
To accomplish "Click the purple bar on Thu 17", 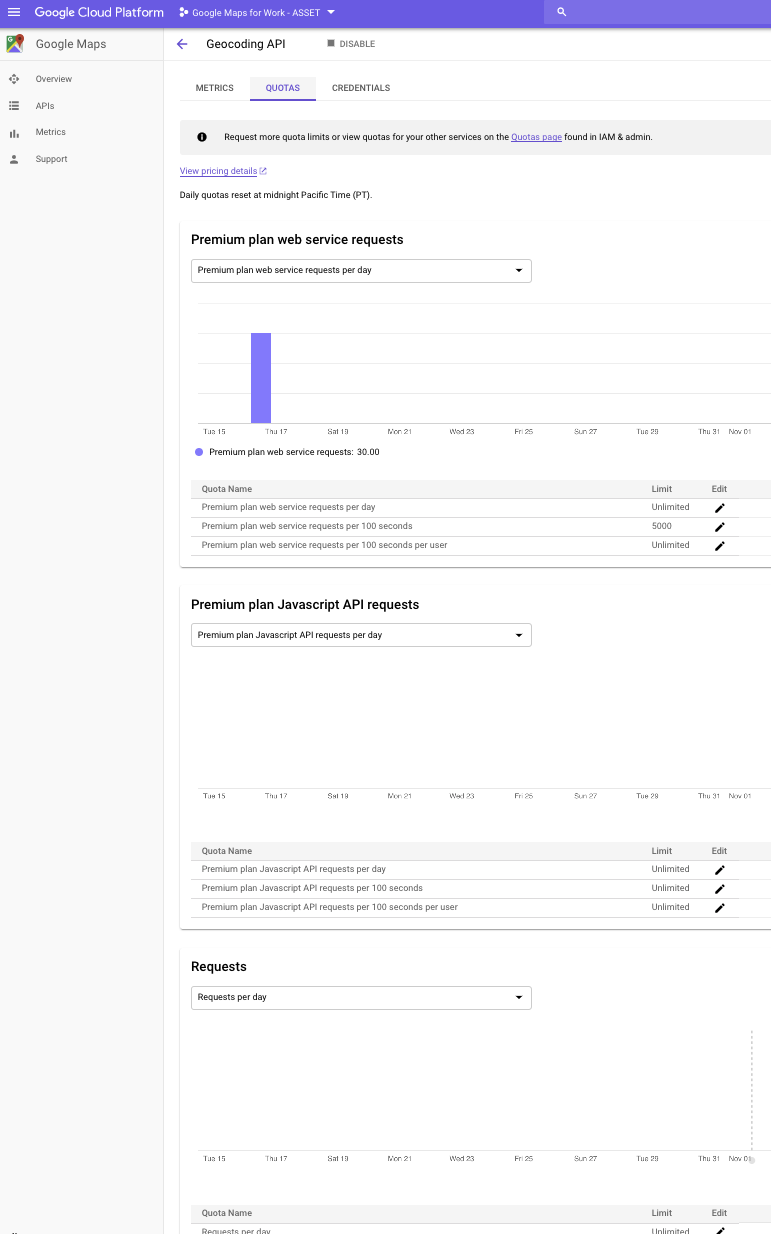I will (x=261, y=378).
